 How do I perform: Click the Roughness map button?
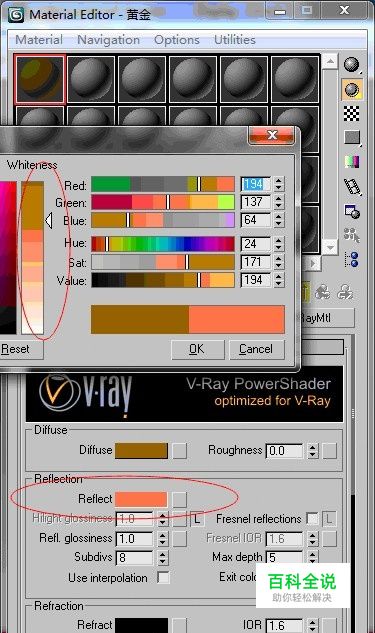point(329,451)
